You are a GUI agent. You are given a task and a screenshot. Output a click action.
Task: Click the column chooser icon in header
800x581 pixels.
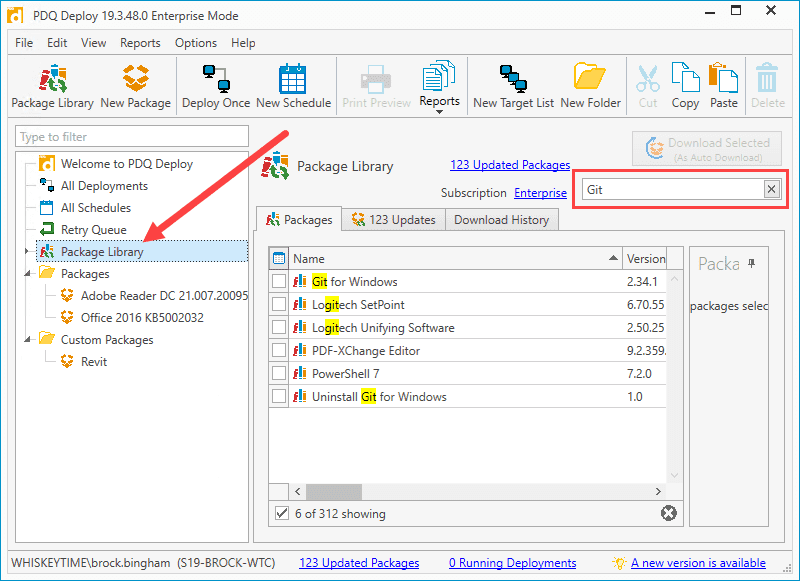coord(279,259)
